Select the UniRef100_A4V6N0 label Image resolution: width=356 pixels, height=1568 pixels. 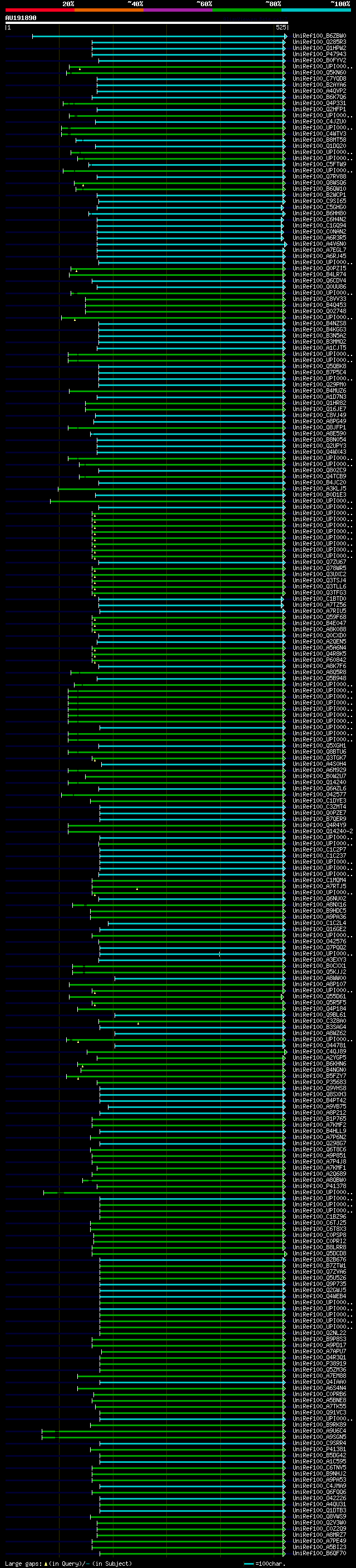point(319,244)
